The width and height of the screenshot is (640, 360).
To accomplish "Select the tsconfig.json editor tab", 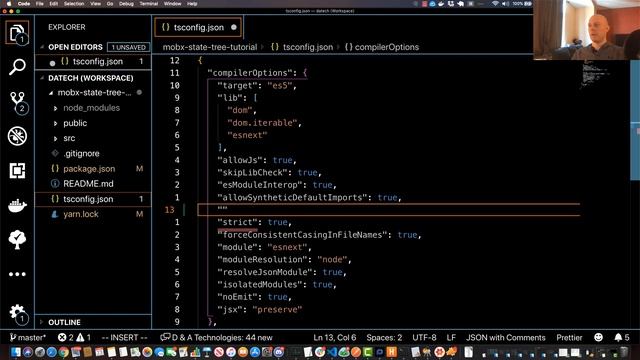I will pos(198,27).
